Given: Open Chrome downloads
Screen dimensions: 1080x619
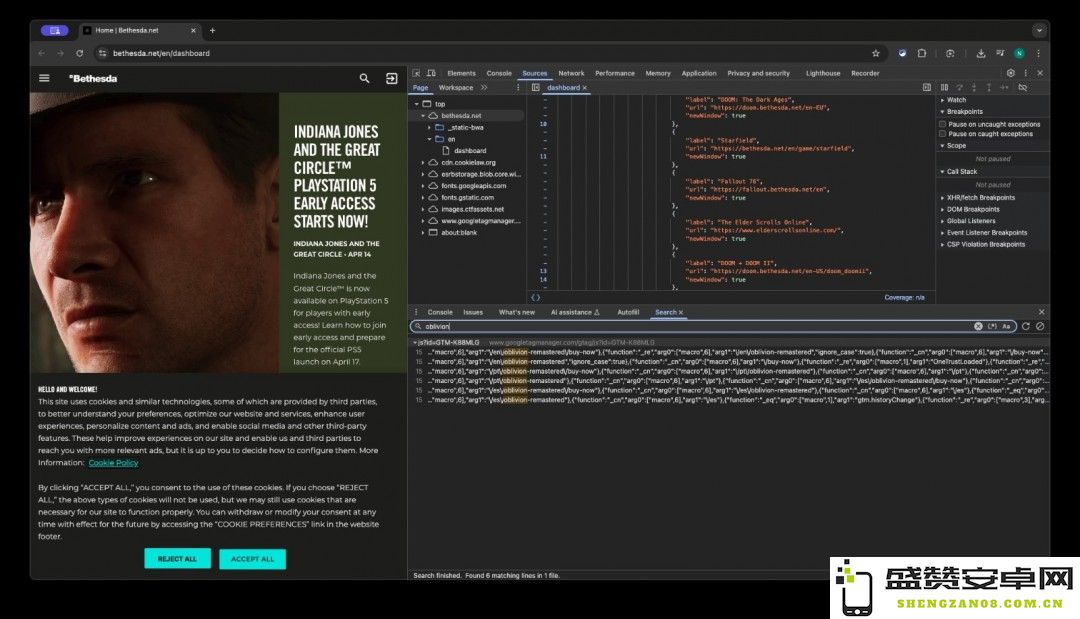Looking at the screenshot, I should (980, 53).
